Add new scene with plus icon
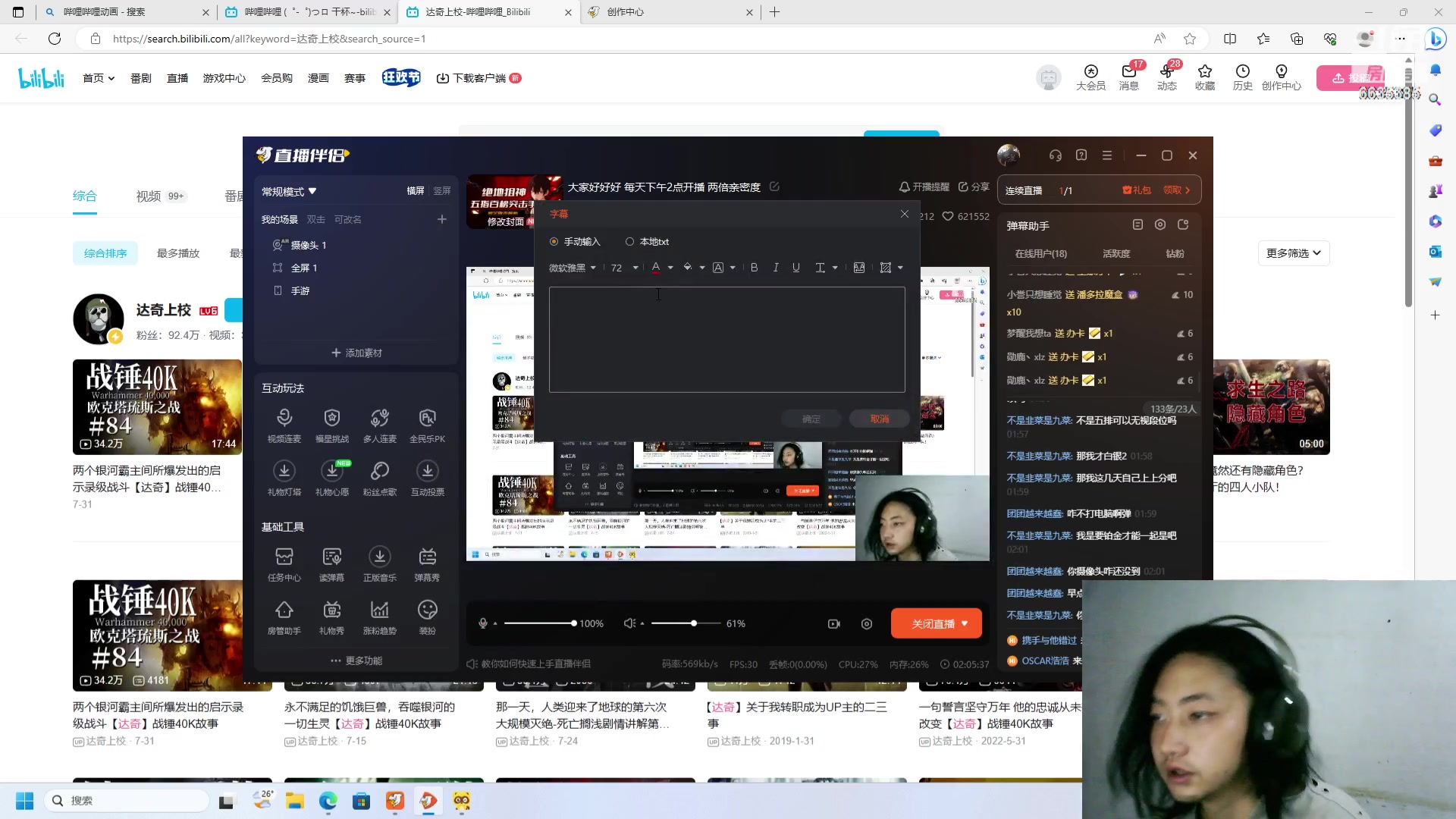 (x=442, y=219)
